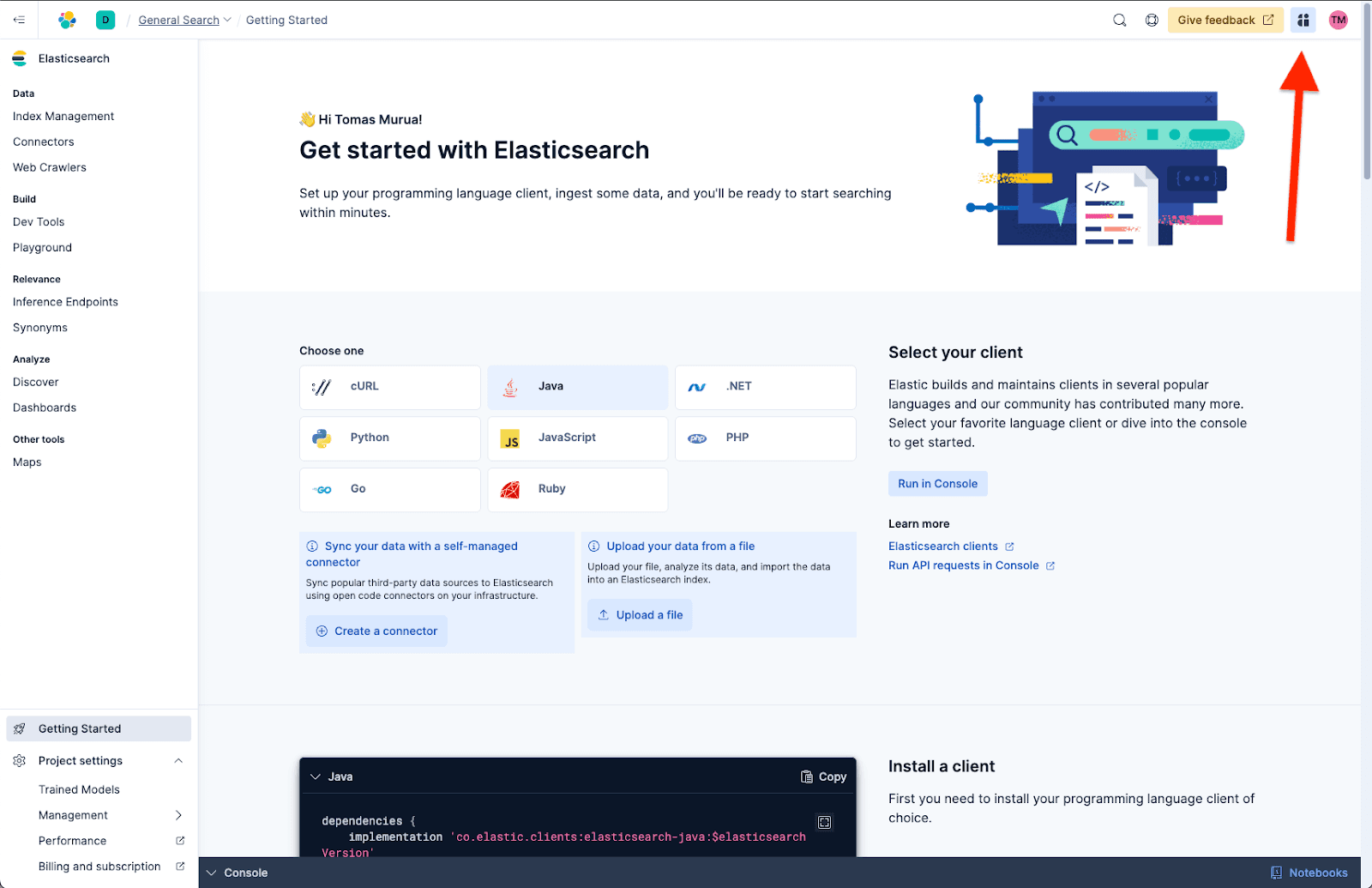This screenshot has width=1372, height=888.
Task: Open the help icon near Give feedback
Action: [1152, 19]
